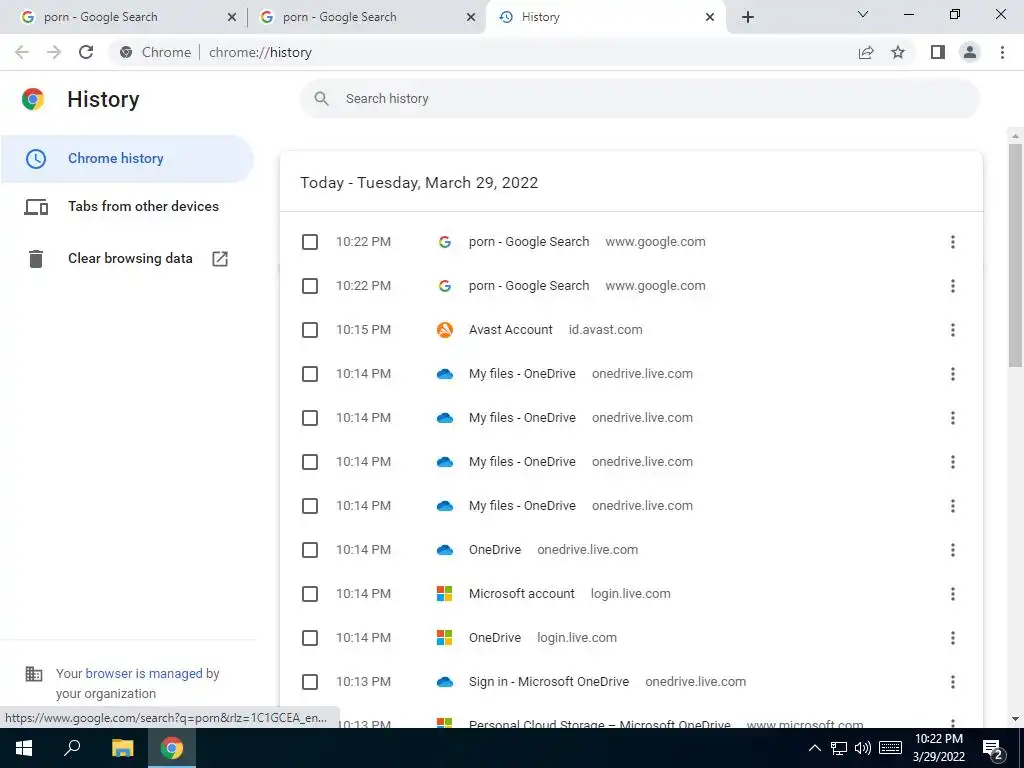Tick the first My files - OneDrive checkbox
Image resolution: width=1024 pixels, height=768 pixels.
tap(310, 374)
